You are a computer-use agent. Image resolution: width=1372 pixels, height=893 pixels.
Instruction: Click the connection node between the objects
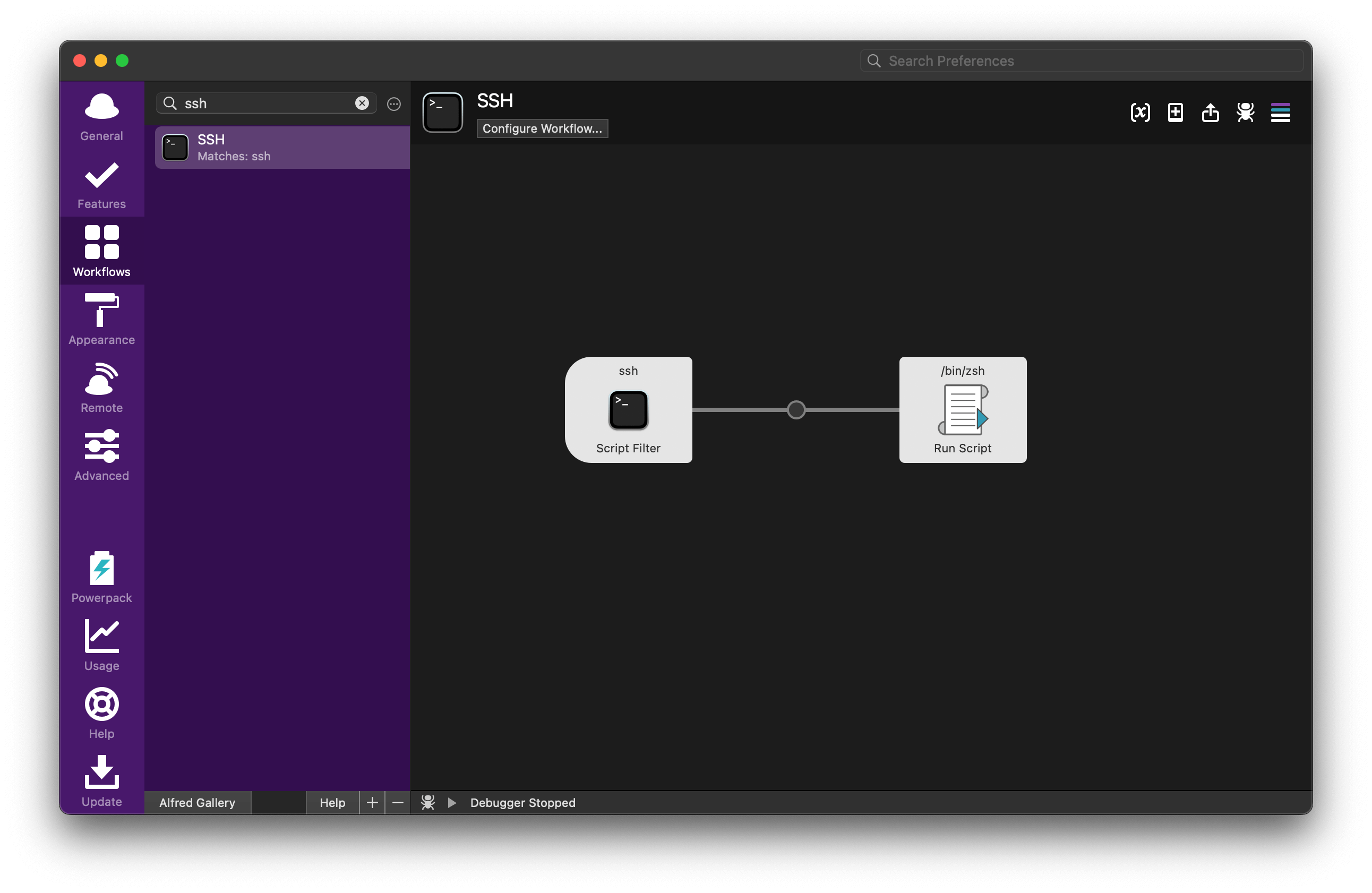click(x=796, y=410)
